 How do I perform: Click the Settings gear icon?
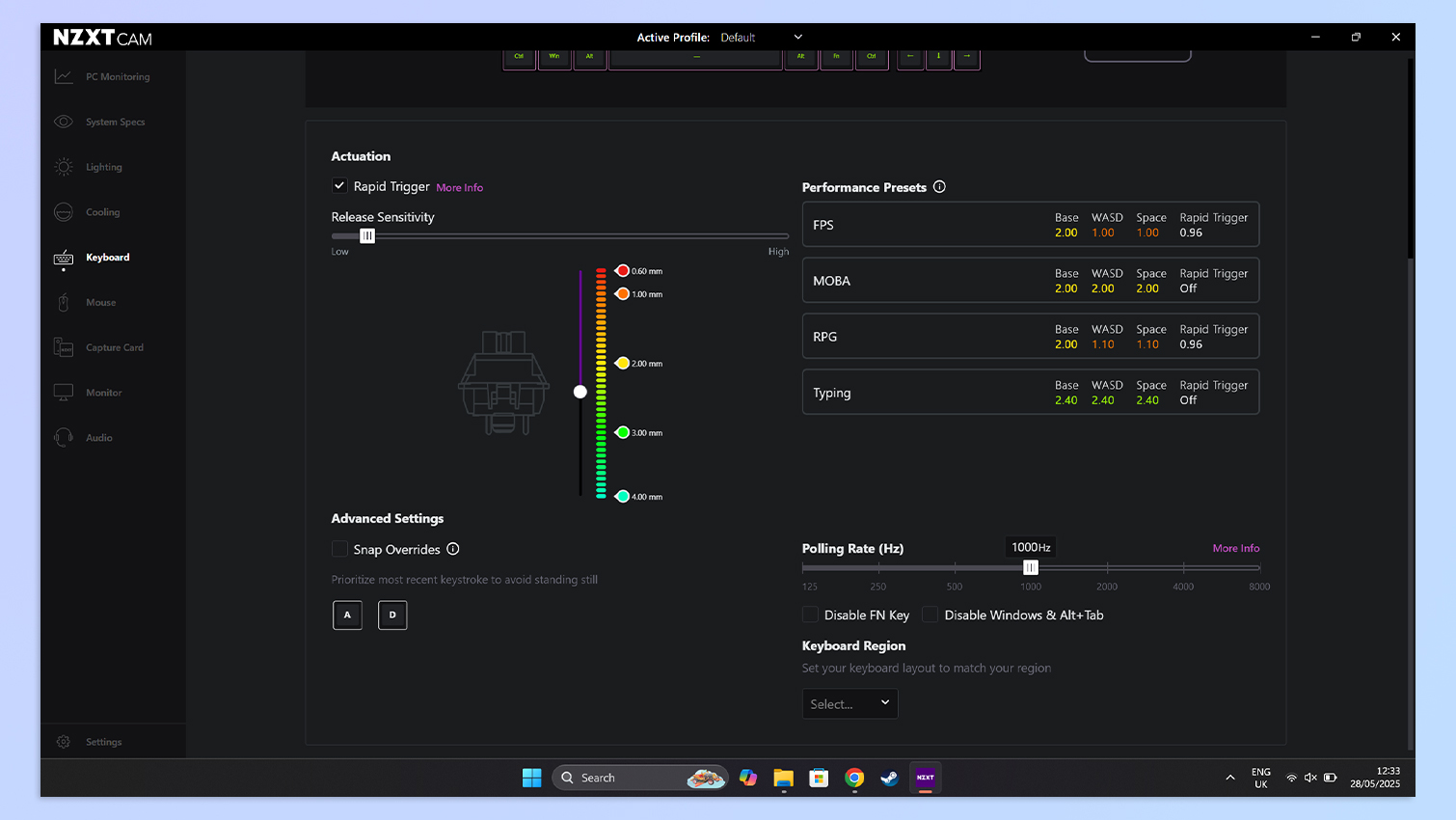coord(64,742)
